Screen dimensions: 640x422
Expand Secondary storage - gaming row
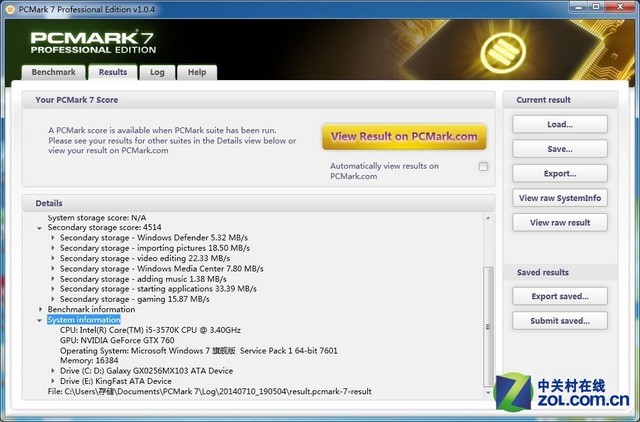click(53, 299)
